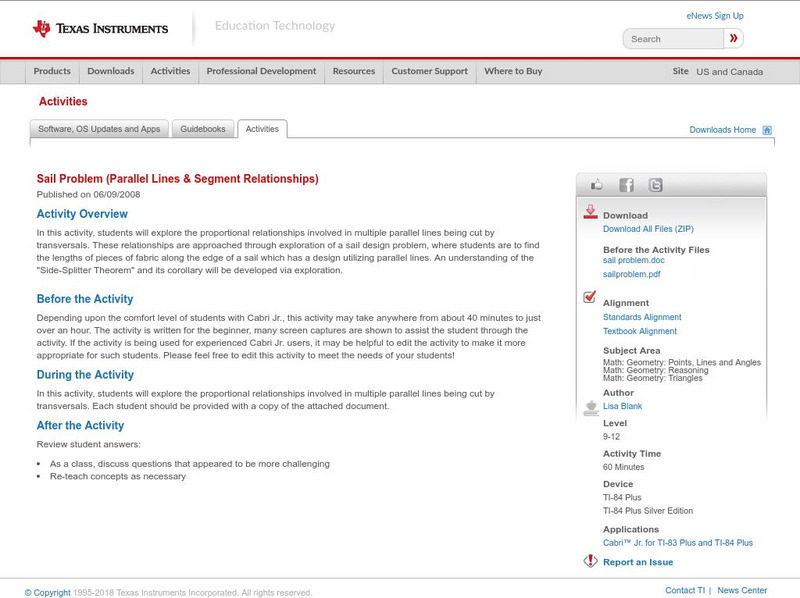
Task: Open Cabri Jr. for TI-83 Plus application link
Action: click(x=678, y=543)
